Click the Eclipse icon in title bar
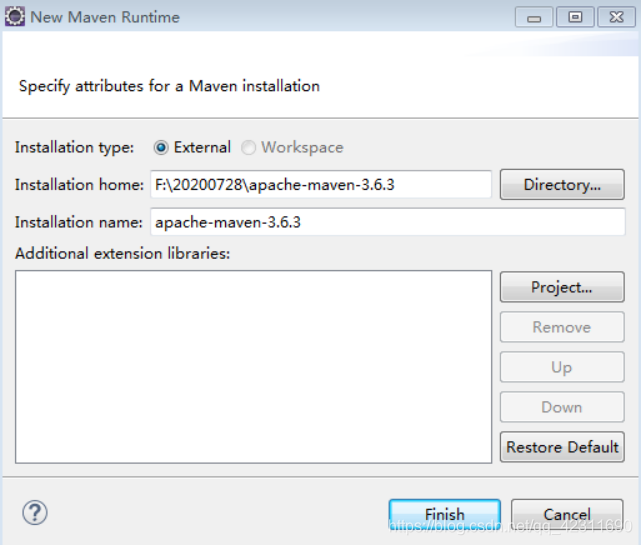Screen dimensions: 642x545 (x=15, y=17)
